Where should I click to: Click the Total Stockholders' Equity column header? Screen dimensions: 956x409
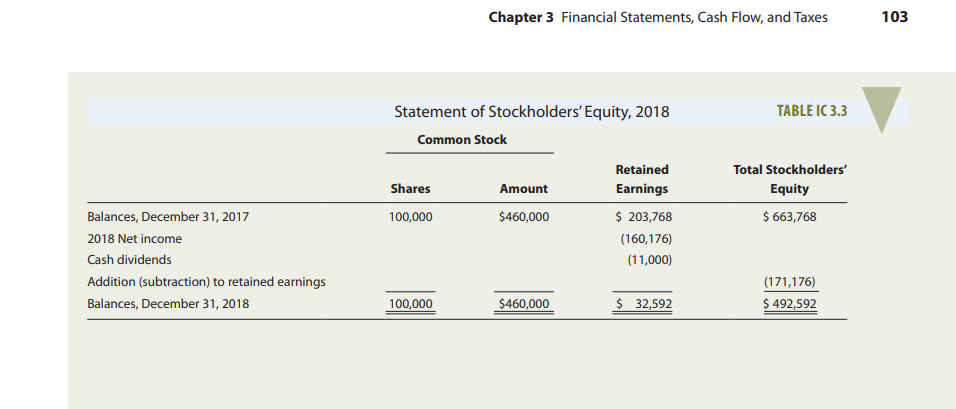tap(789, 179)
